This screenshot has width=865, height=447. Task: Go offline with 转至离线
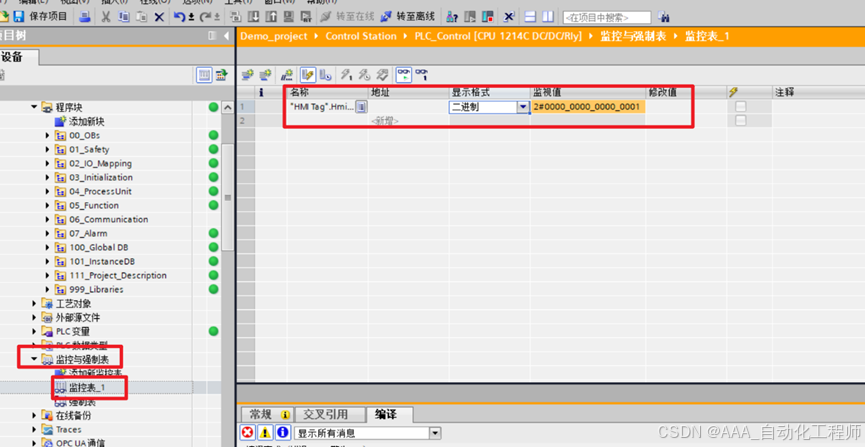point(408,17)
